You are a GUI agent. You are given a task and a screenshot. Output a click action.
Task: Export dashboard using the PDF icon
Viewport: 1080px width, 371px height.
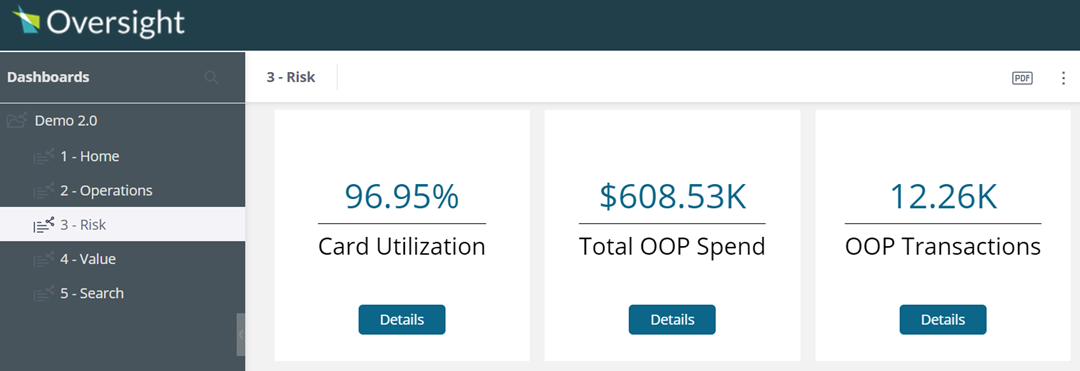click(1022, 78)
